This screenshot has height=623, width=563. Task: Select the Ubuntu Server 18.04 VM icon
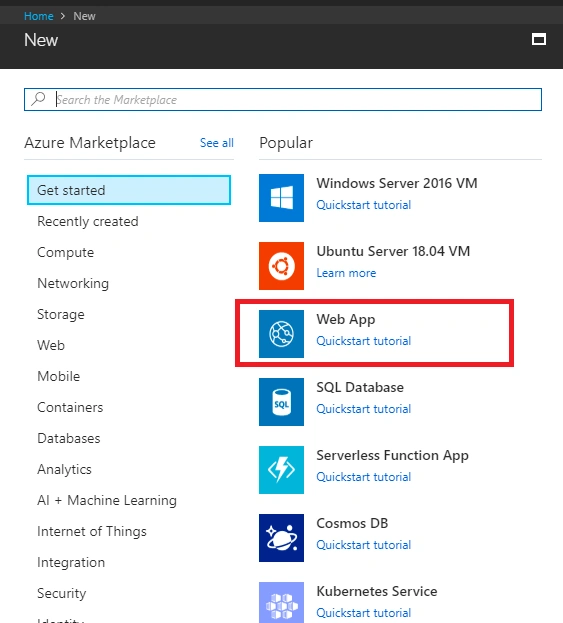(x=281, y=266)
